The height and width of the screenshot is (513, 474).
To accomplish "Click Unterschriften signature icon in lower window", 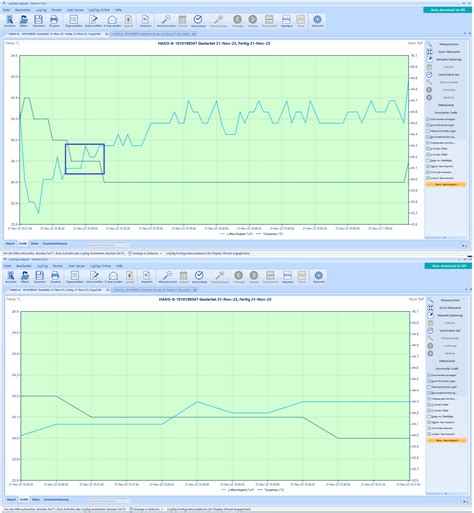I will tap(94, 277).
